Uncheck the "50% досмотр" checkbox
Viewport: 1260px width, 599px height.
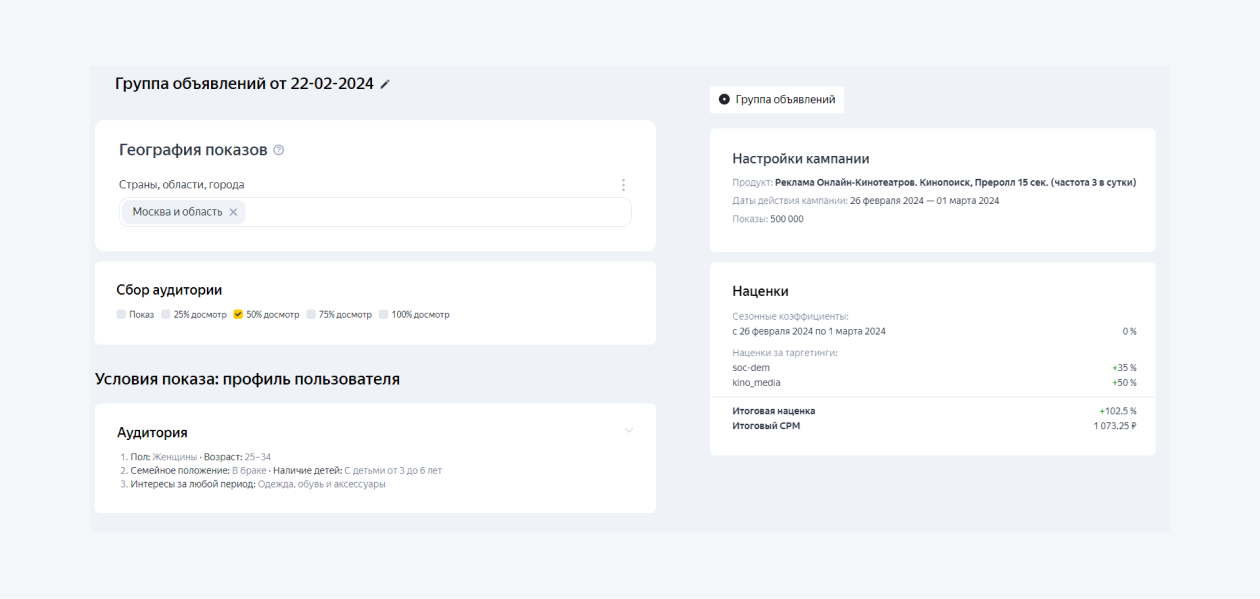point(237,314)
